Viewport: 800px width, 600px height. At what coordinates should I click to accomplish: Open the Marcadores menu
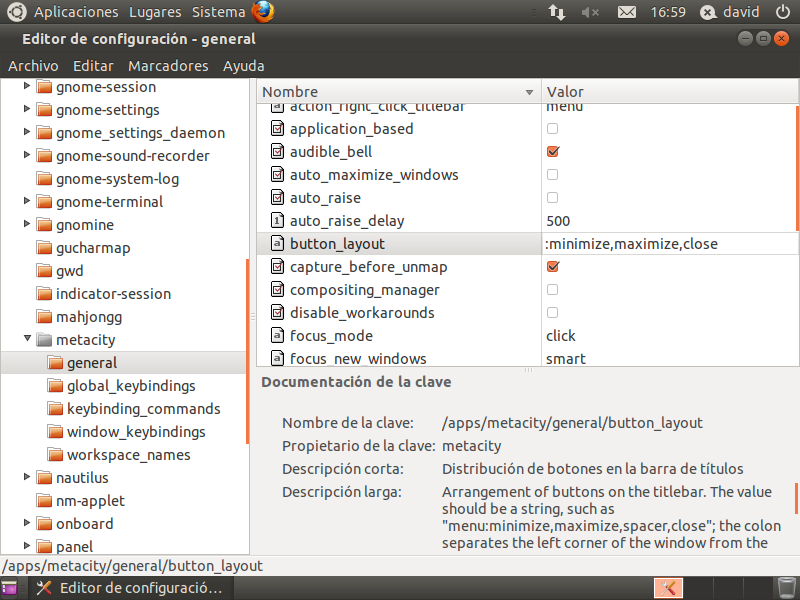coord(168,66)
